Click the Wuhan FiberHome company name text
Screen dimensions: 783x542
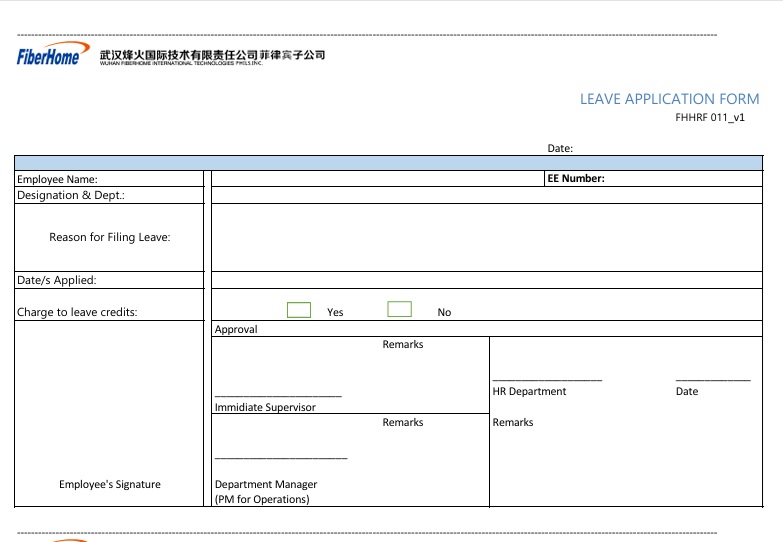coord(212,56)
